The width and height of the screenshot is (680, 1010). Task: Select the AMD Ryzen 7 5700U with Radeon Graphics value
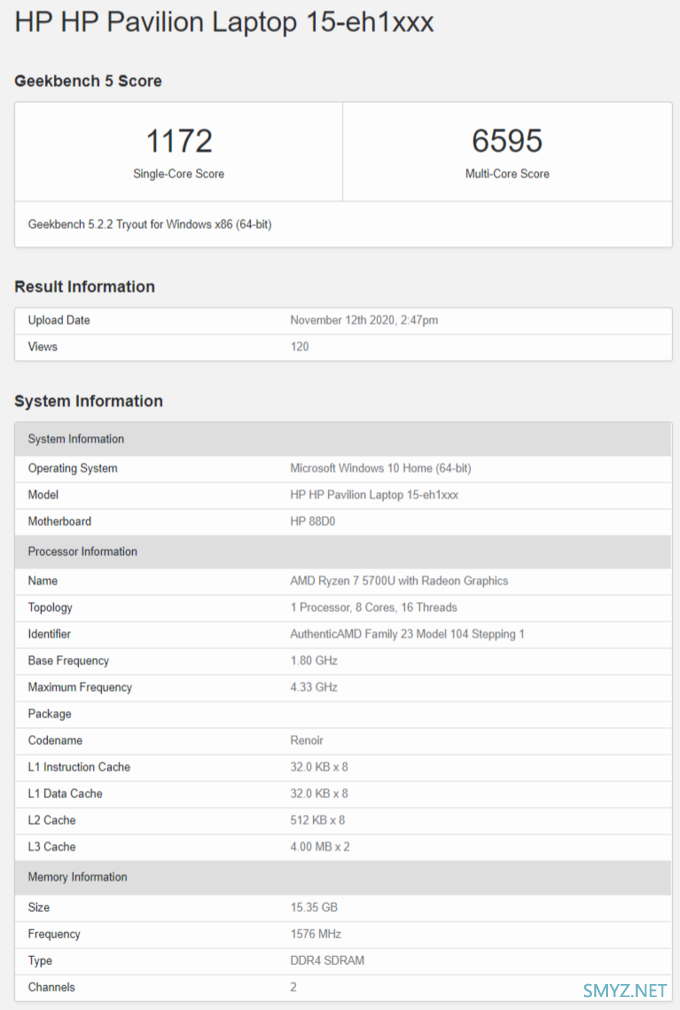coord(399,581)
